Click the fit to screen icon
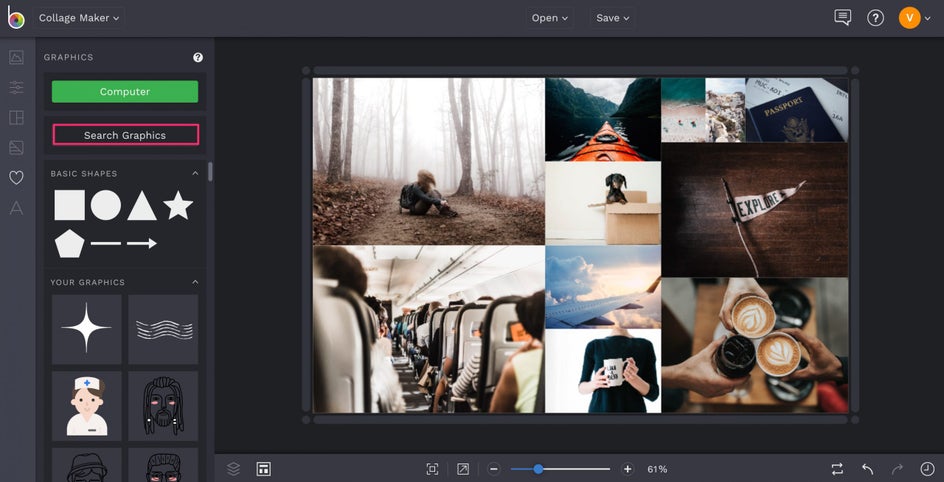The height and width of the screenshot is (482, 944). [x=432, y=469]
